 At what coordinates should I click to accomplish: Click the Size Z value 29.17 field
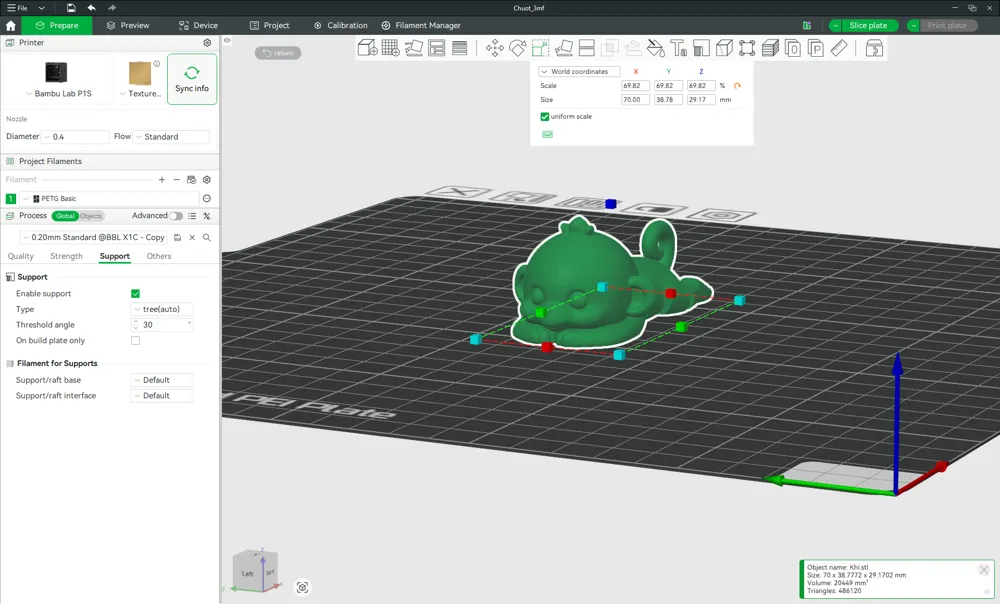[701, 100]
